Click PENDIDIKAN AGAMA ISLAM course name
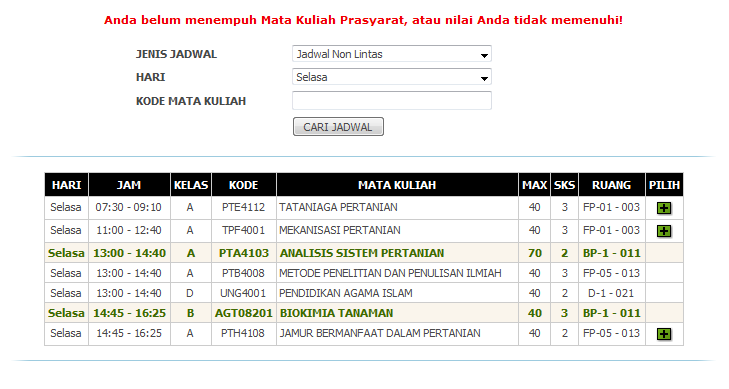 click(345, 293)
